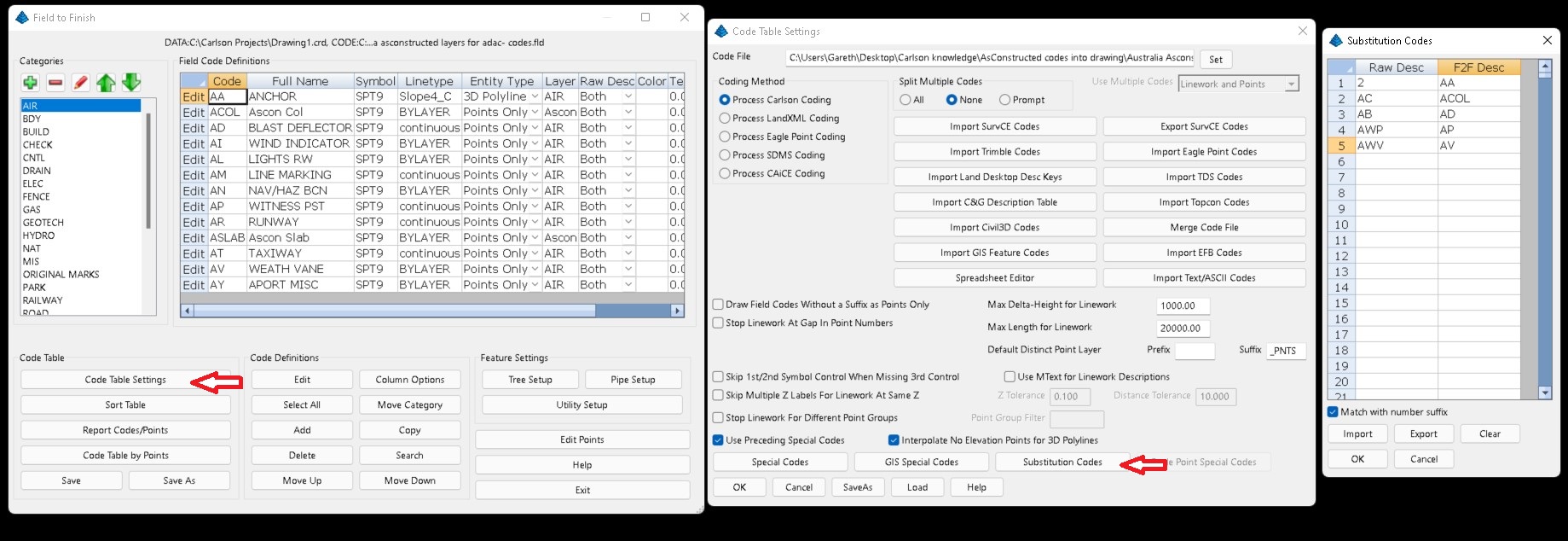Enable Draw Field Codes Without a Suffix checkbox
This screenshot has height=541, width=1568.
[x=718, y=305]
